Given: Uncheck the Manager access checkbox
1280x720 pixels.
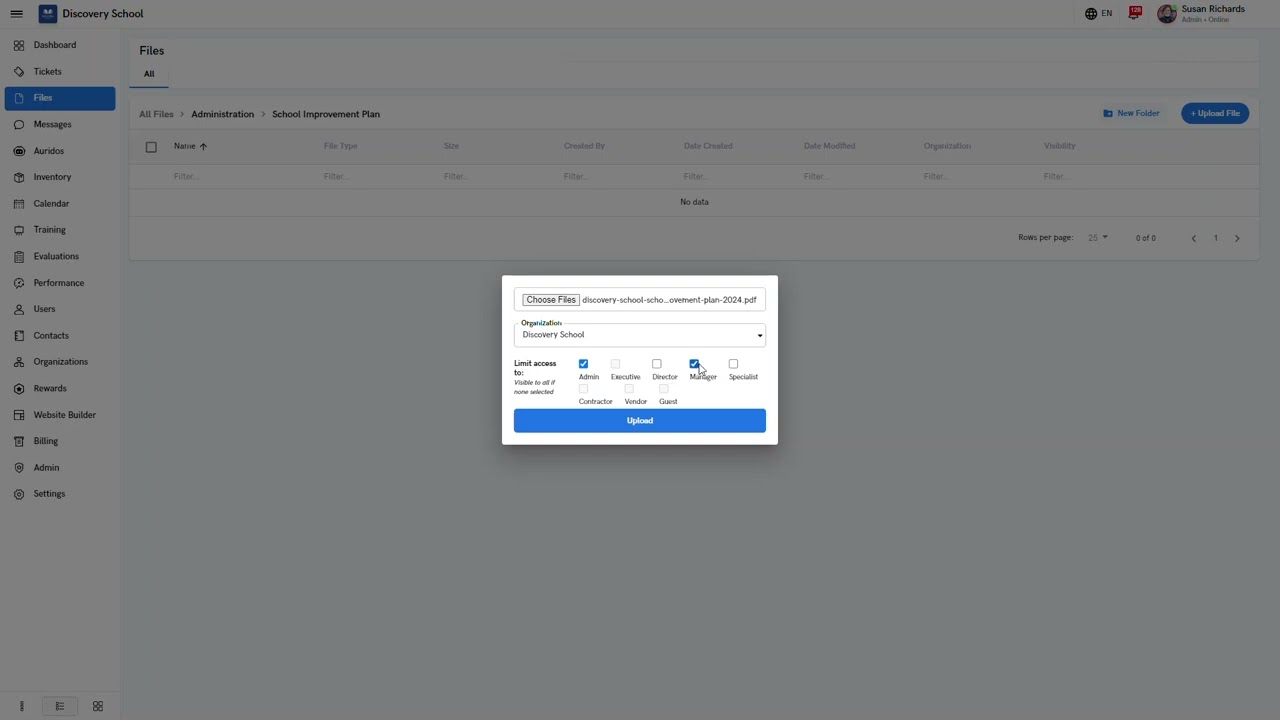Looking at the screenshot, I should pos(694,364).
